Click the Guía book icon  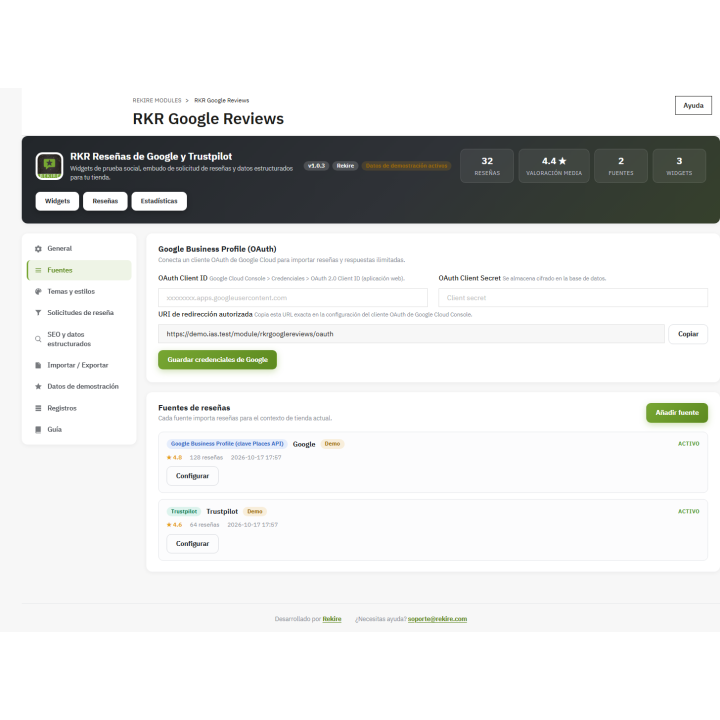point(38,430)
